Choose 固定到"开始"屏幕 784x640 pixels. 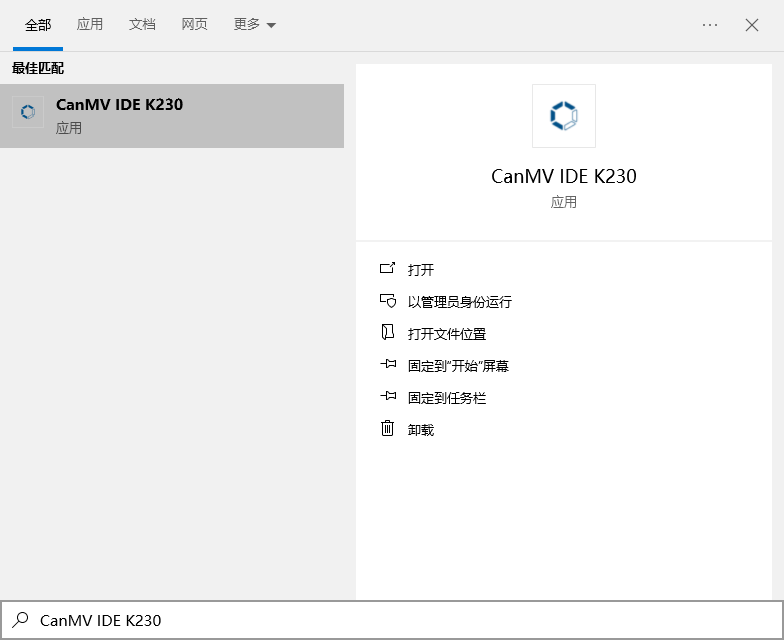pos(458,366)
